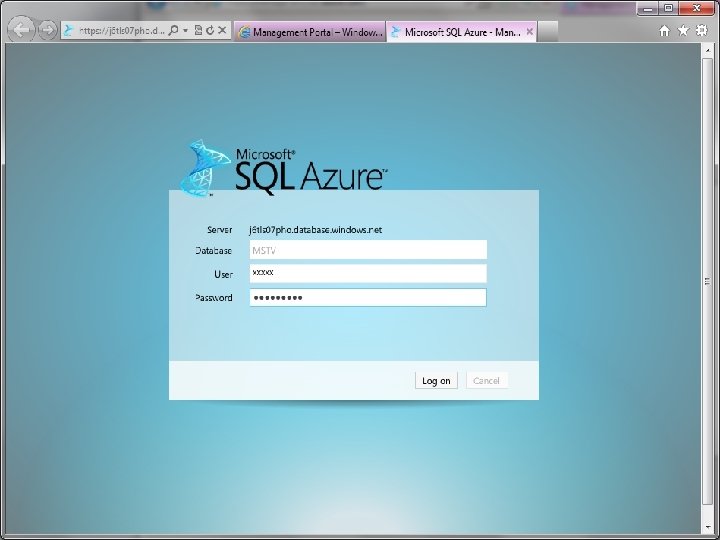This screenshot has height=540, width=720.
Task: Close the browser window
Action: tap(697, 8)
